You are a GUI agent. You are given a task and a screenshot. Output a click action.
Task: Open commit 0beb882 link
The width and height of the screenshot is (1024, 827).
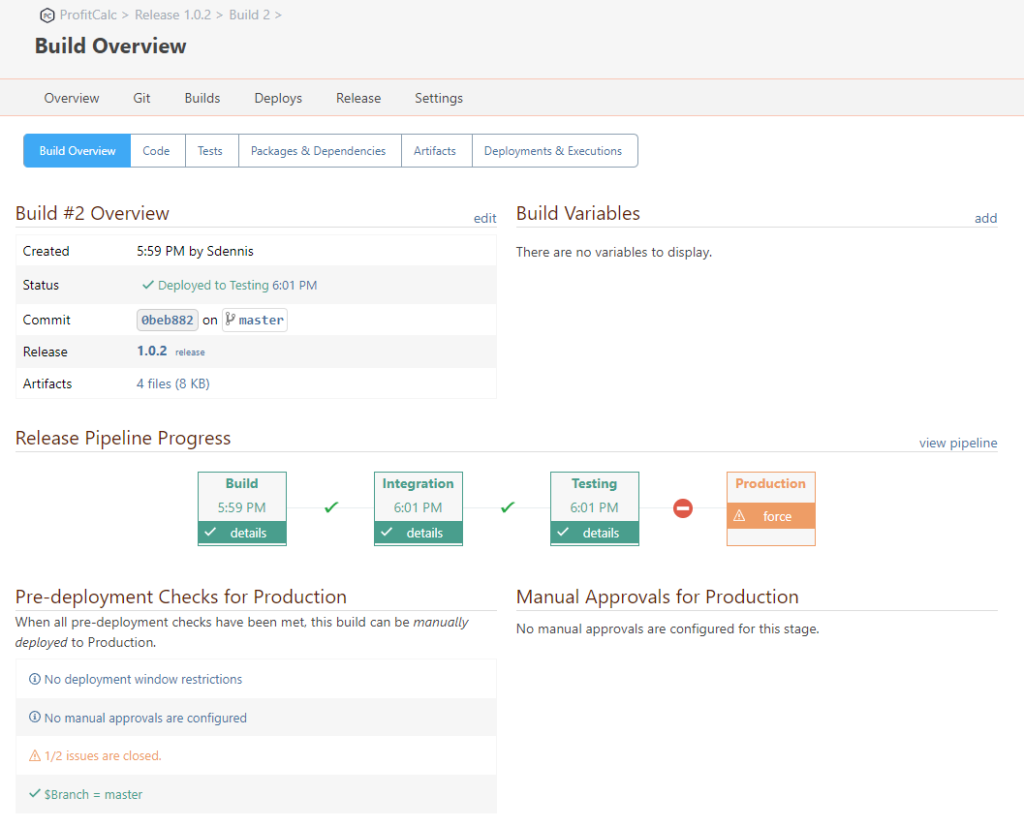167,320
